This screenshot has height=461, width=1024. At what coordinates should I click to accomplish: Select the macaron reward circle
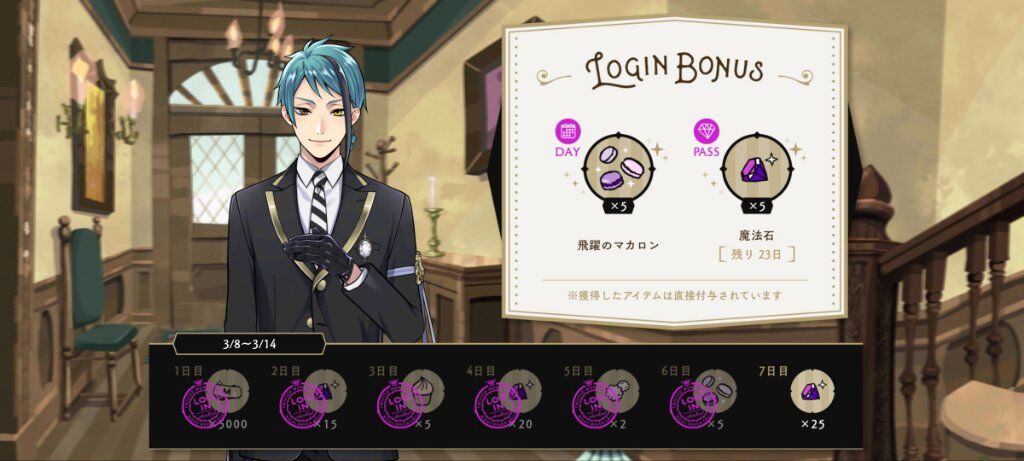pyautogui.click(x=618, y=170)
